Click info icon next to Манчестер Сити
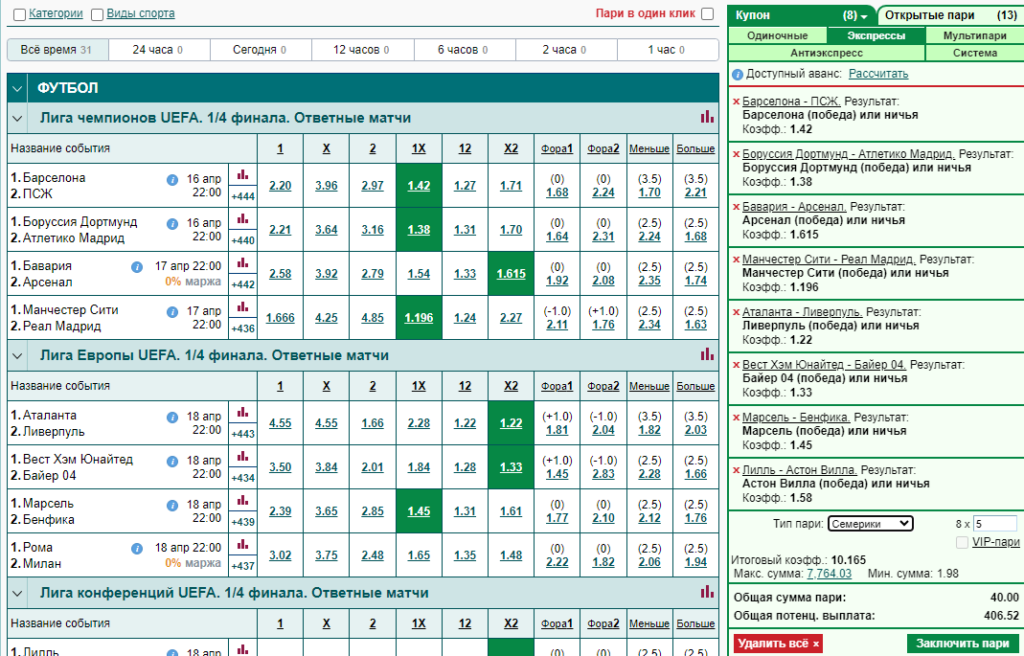 pyautogui.click(x=172, y=312)
